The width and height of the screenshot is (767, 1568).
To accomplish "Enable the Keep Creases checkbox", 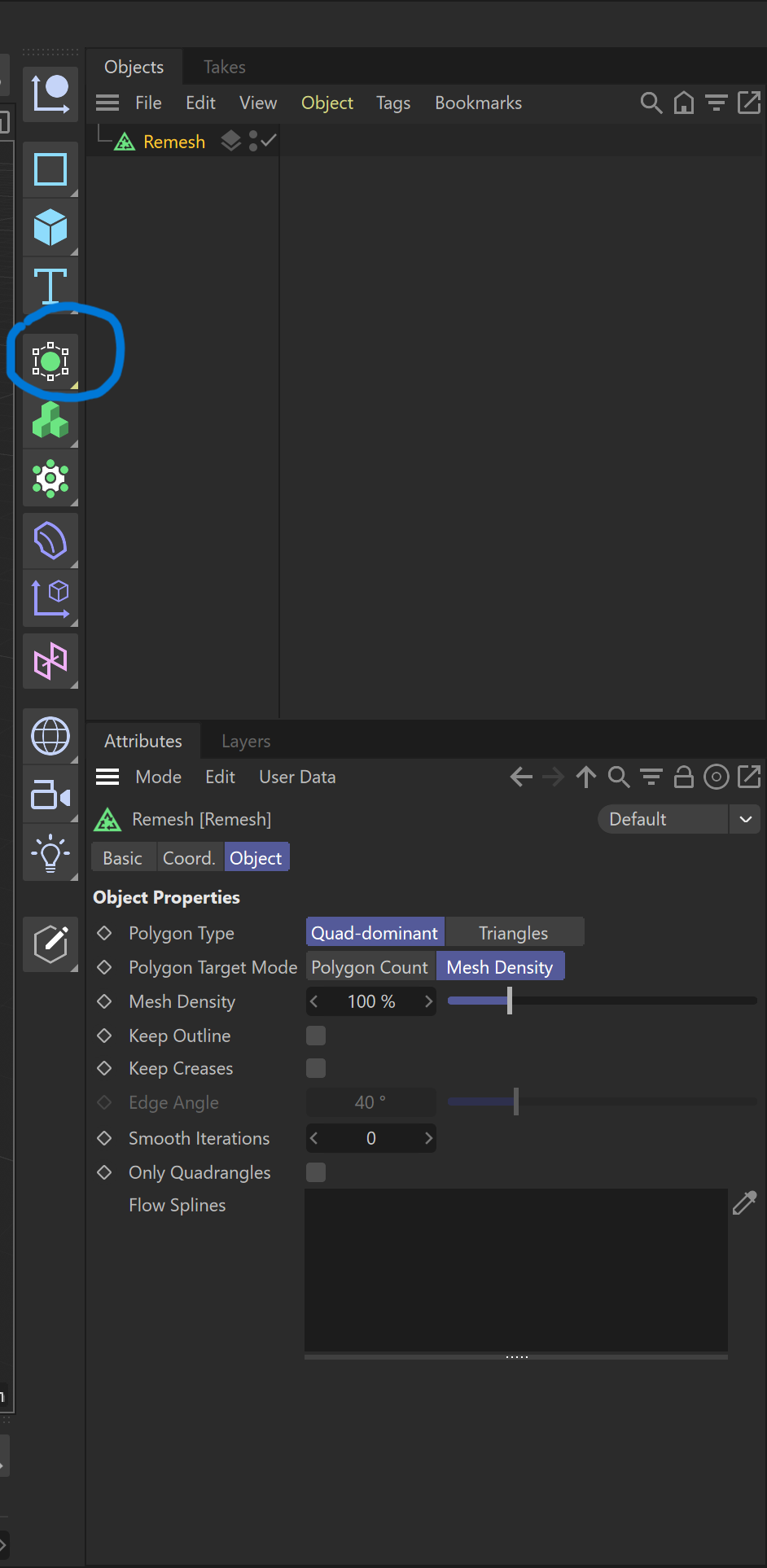I will pos(316,1068).
